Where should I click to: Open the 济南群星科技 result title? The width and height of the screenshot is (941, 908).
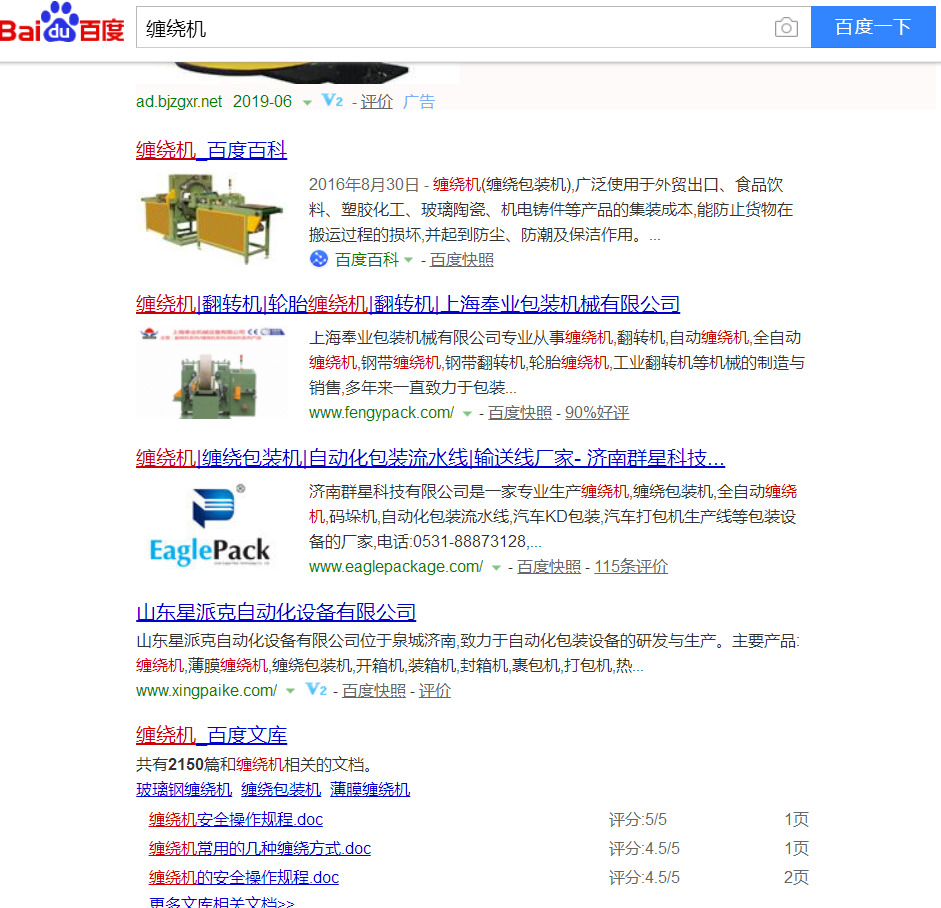click(x=430, y=458)
